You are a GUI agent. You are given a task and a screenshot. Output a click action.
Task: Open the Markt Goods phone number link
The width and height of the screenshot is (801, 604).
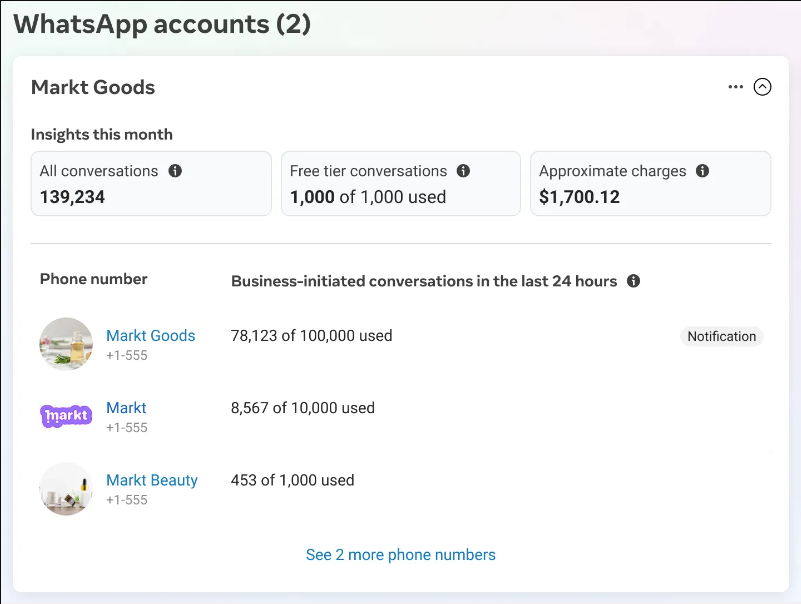pyautogui.click(x=151, y=336)
